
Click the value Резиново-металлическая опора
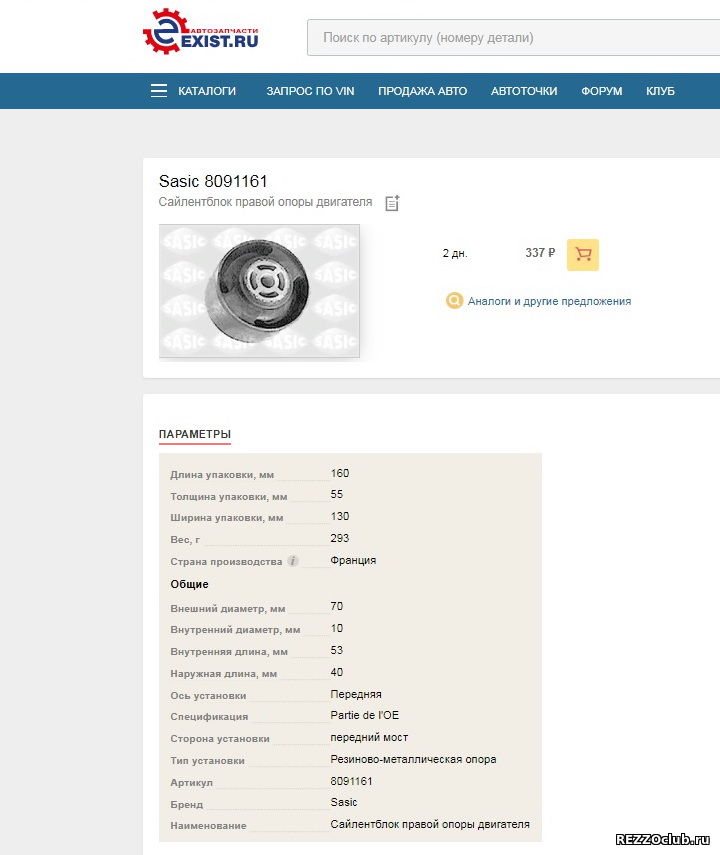(413, 759)
